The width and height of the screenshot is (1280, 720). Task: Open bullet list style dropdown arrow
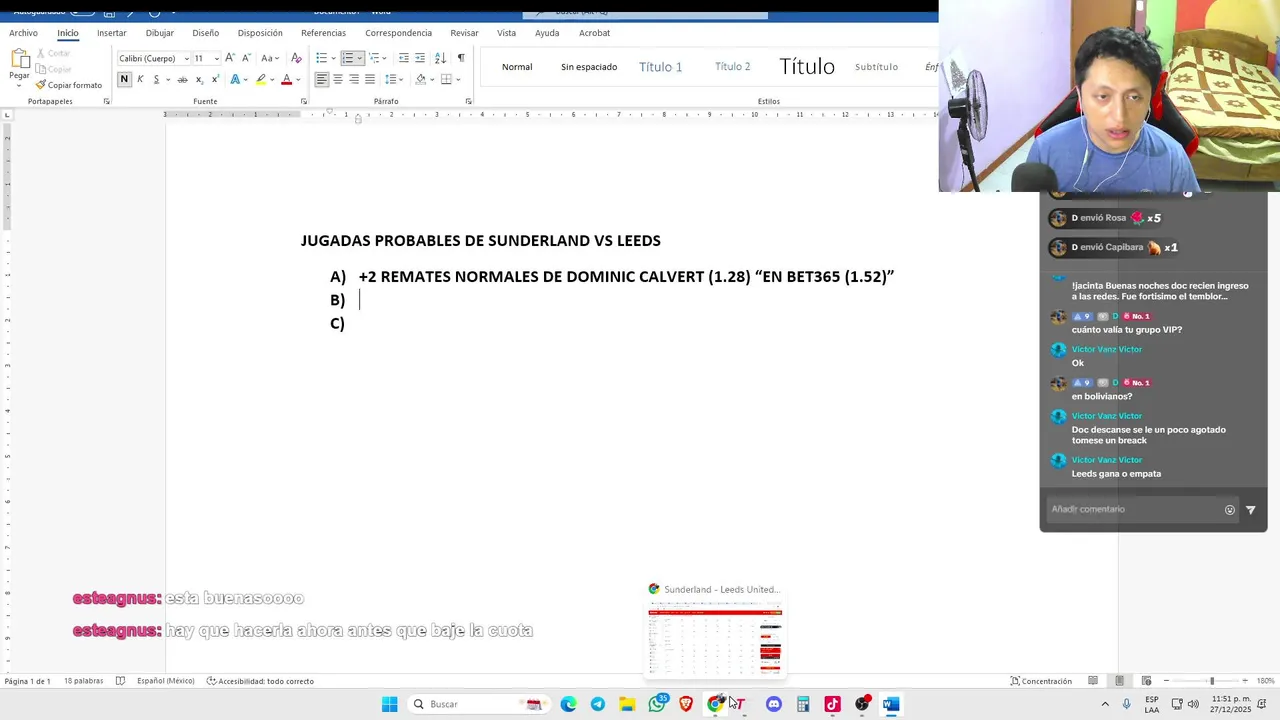[x=333, y=58]
